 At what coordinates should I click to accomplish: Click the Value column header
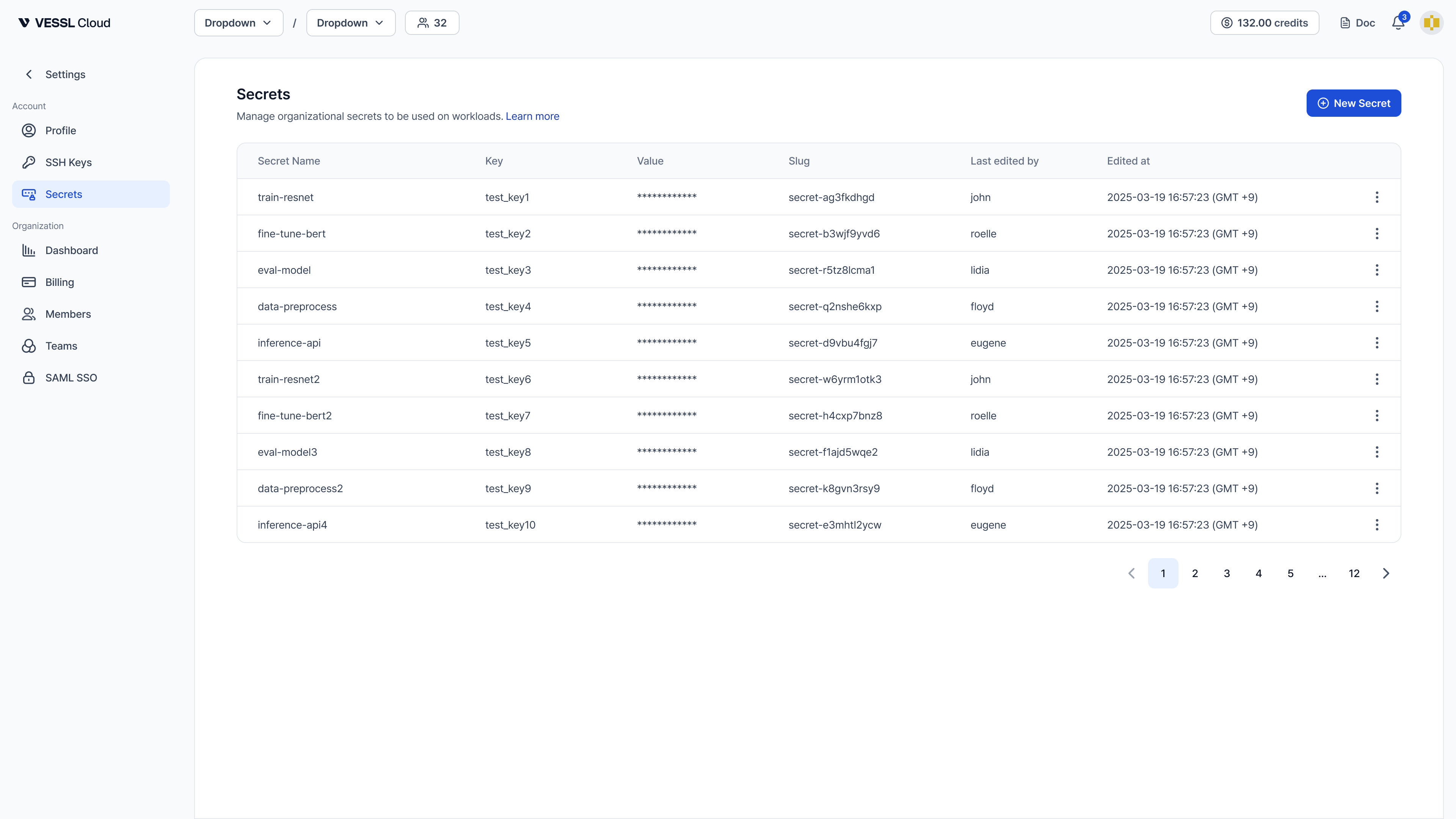[650, 161]
